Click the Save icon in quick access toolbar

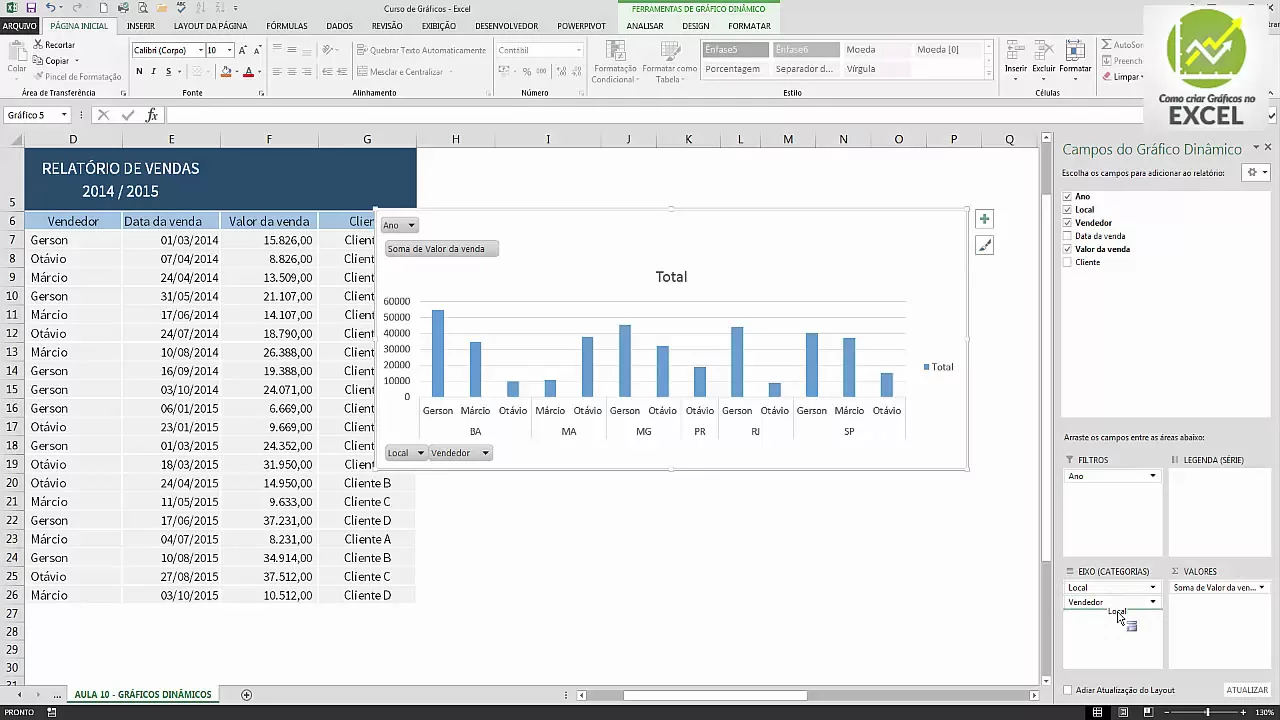tap(31, 8)
